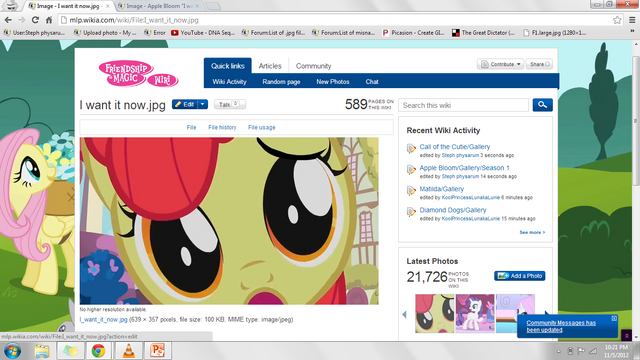The image size is (640, 360).
Task: Click the blue search magnifier button
Action: (x=542, y=105)
